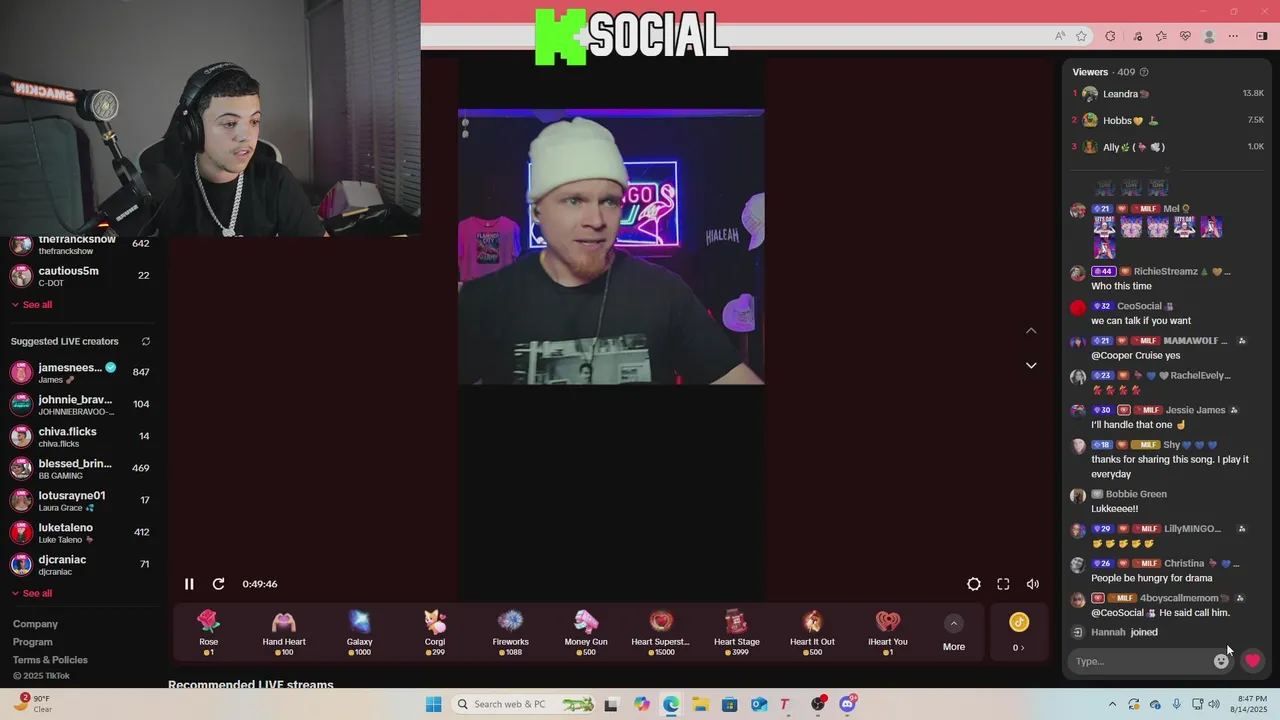Toggle browser Read aloud icon
1280x720 pixels.
tap(1060, 36)
